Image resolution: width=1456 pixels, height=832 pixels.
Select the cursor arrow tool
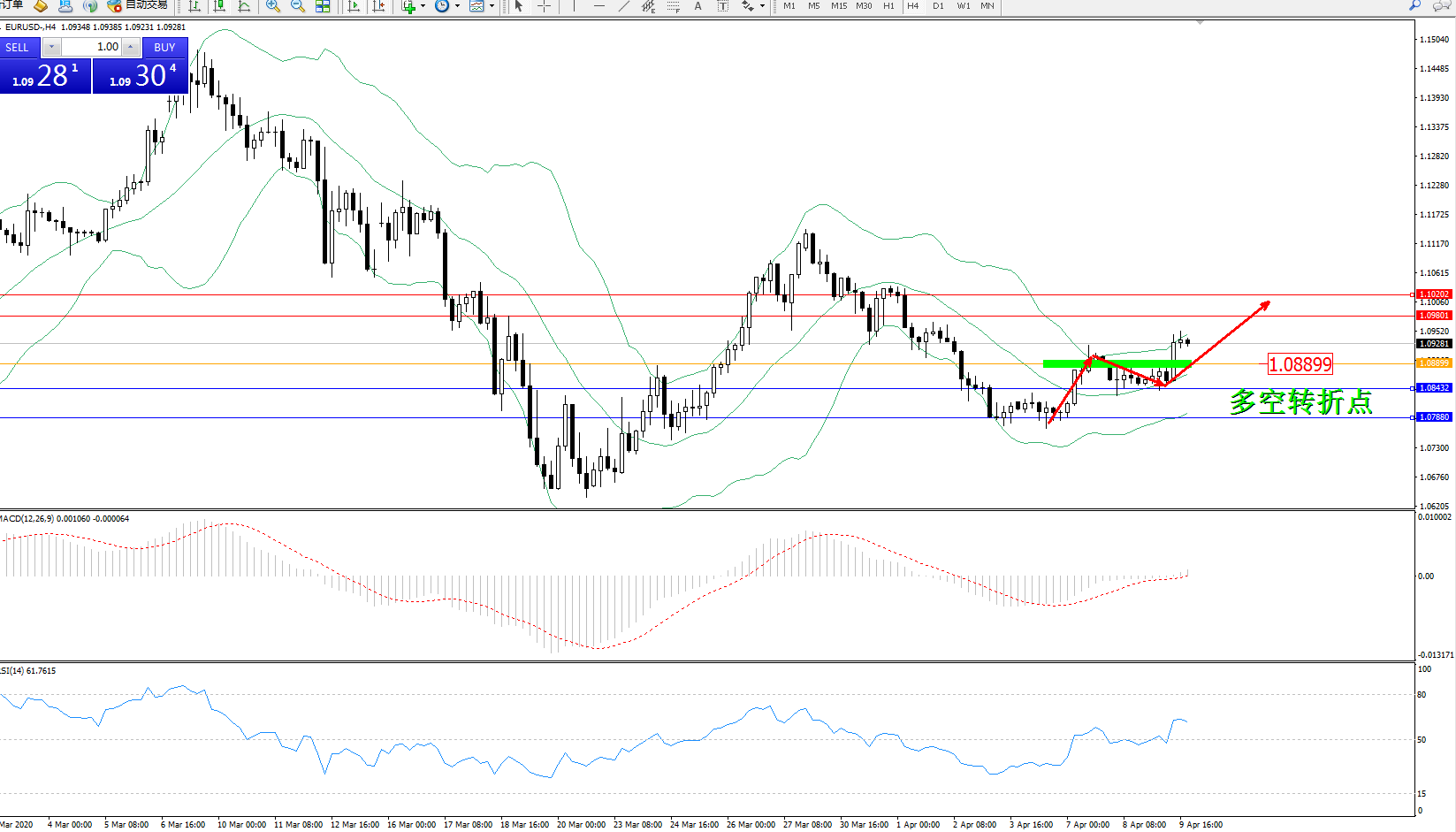coord(519,6)
